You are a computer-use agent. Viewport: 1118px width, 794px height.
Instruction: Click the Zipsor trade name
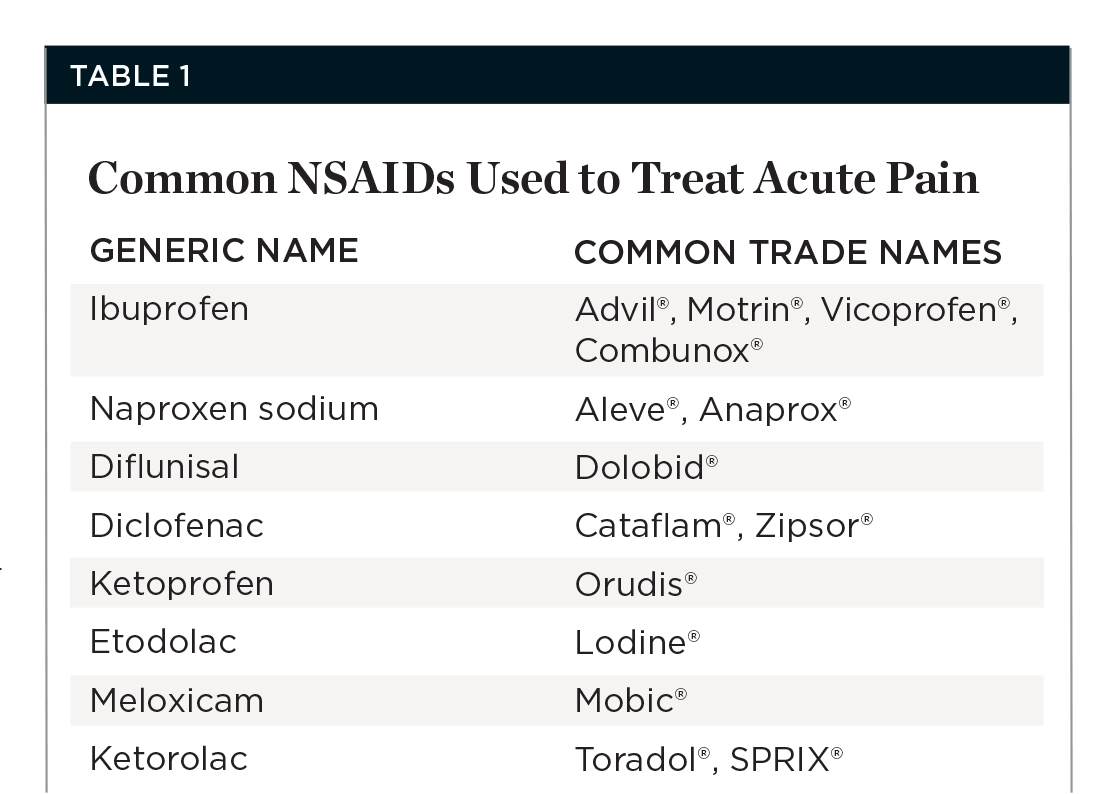pos(810,526)
